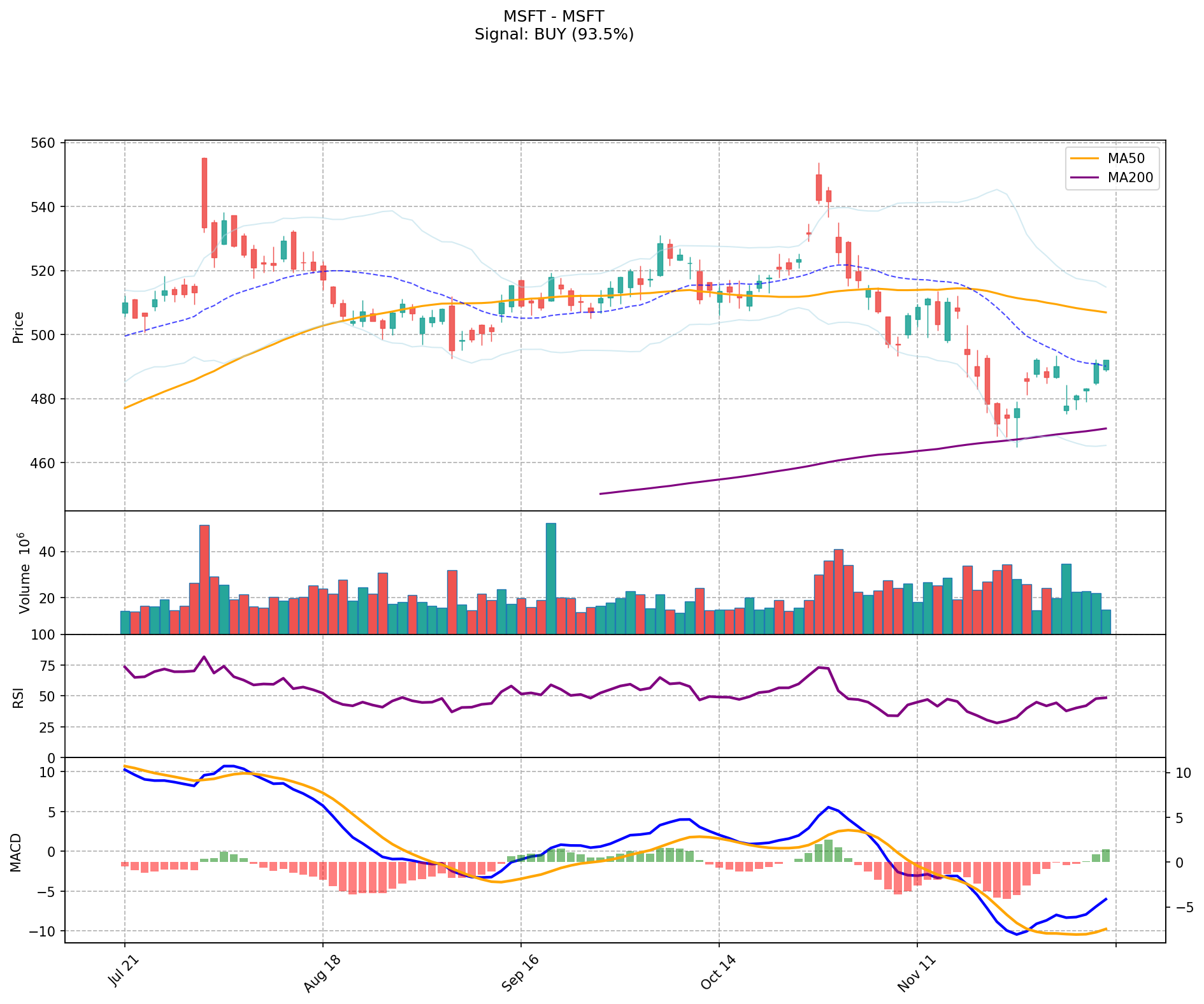Screen dimensions: 1204x1004
Task: Click the 75 tick on the RSI axis
Action: coord(48,666)
